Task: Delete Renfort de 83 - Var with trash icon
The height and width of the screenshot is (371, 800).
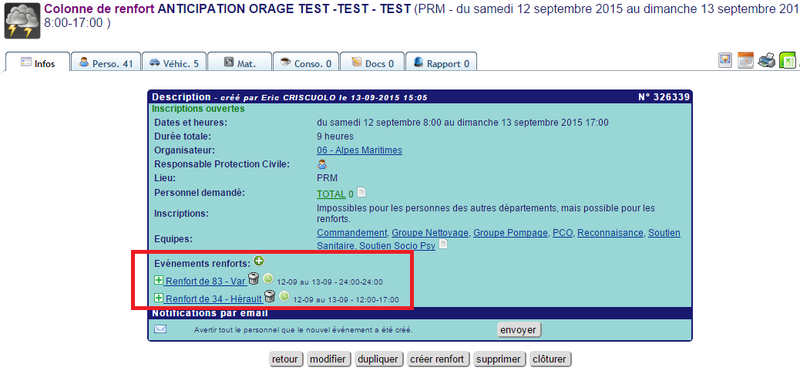Action: (254, 279)
